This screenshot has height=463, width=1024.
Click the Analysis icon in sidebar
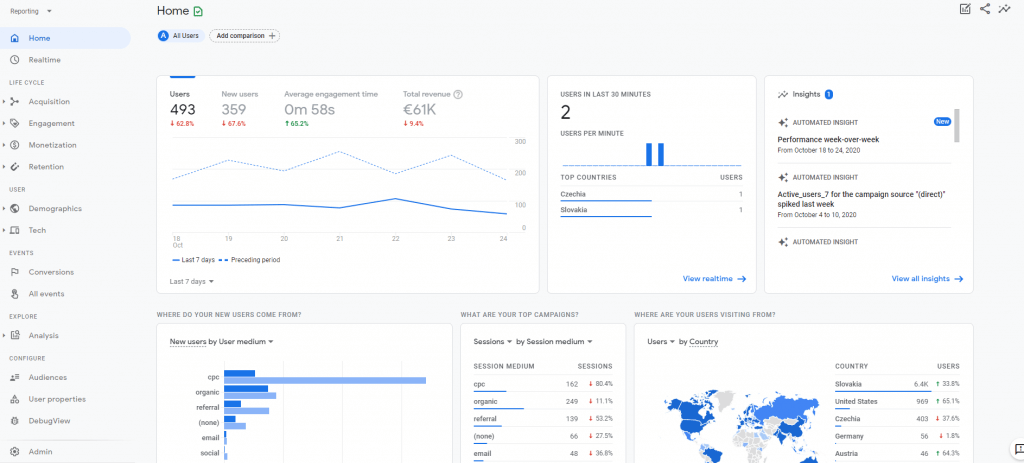tap(14, 336)
